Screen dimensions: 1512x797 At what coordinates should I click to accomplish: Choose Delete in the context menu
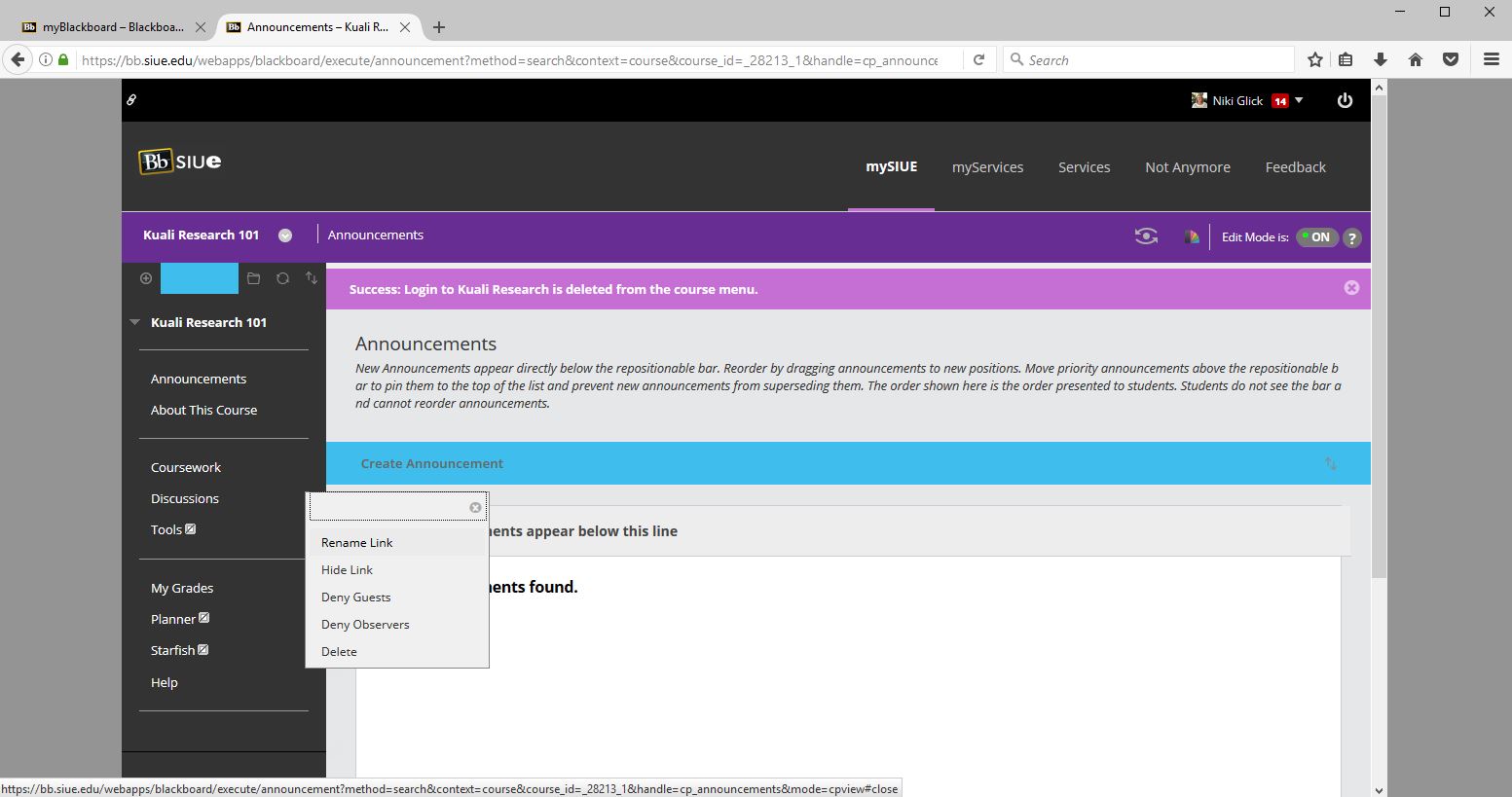(x=339, y=652)
